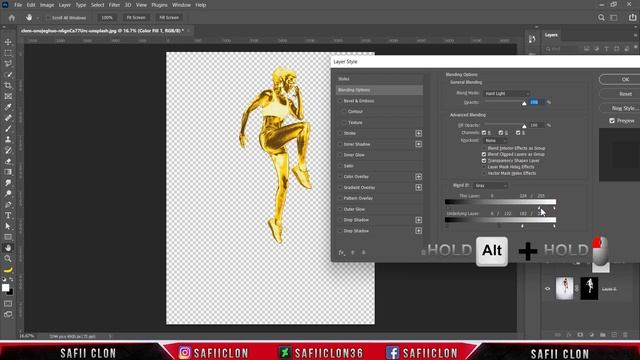Select the Dodge tool
Screen dimensions: 640x360
[x=8, y=193]
